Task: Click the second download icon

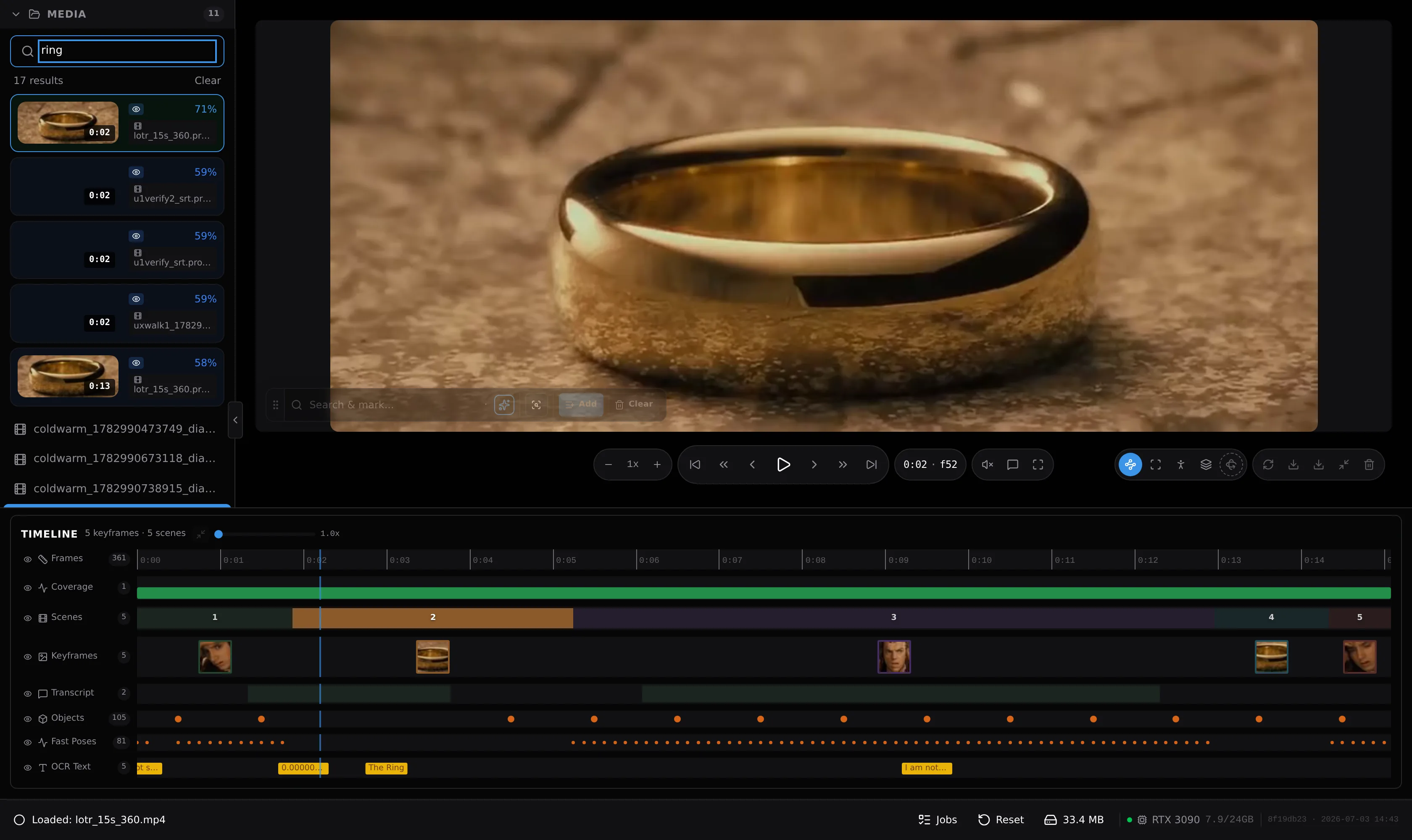Action: [x=1319, y=465]
